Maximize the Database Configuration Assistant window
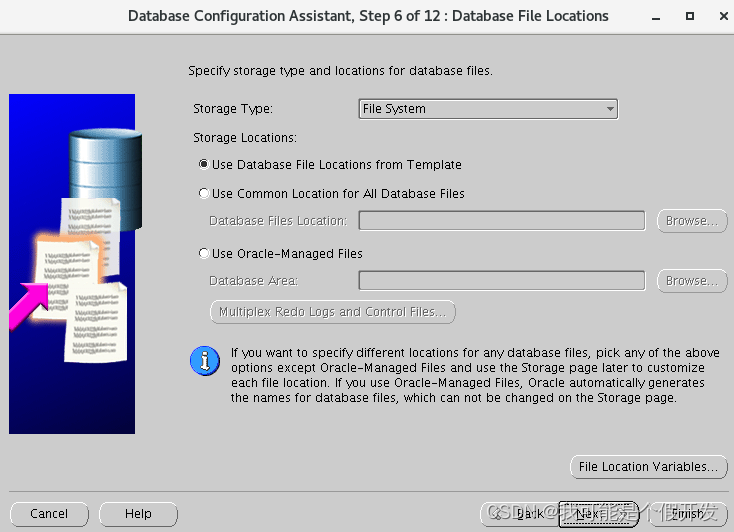This screenshot has height=532, width=734. point(690,16)
